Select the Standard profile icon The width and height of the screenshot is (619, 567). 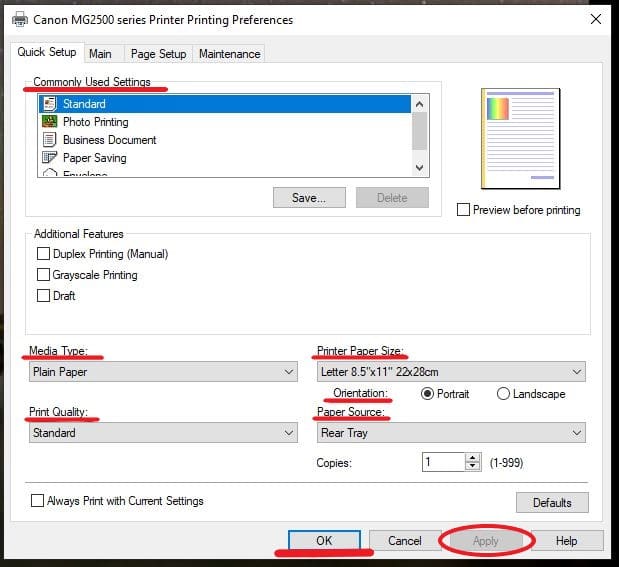48,104
